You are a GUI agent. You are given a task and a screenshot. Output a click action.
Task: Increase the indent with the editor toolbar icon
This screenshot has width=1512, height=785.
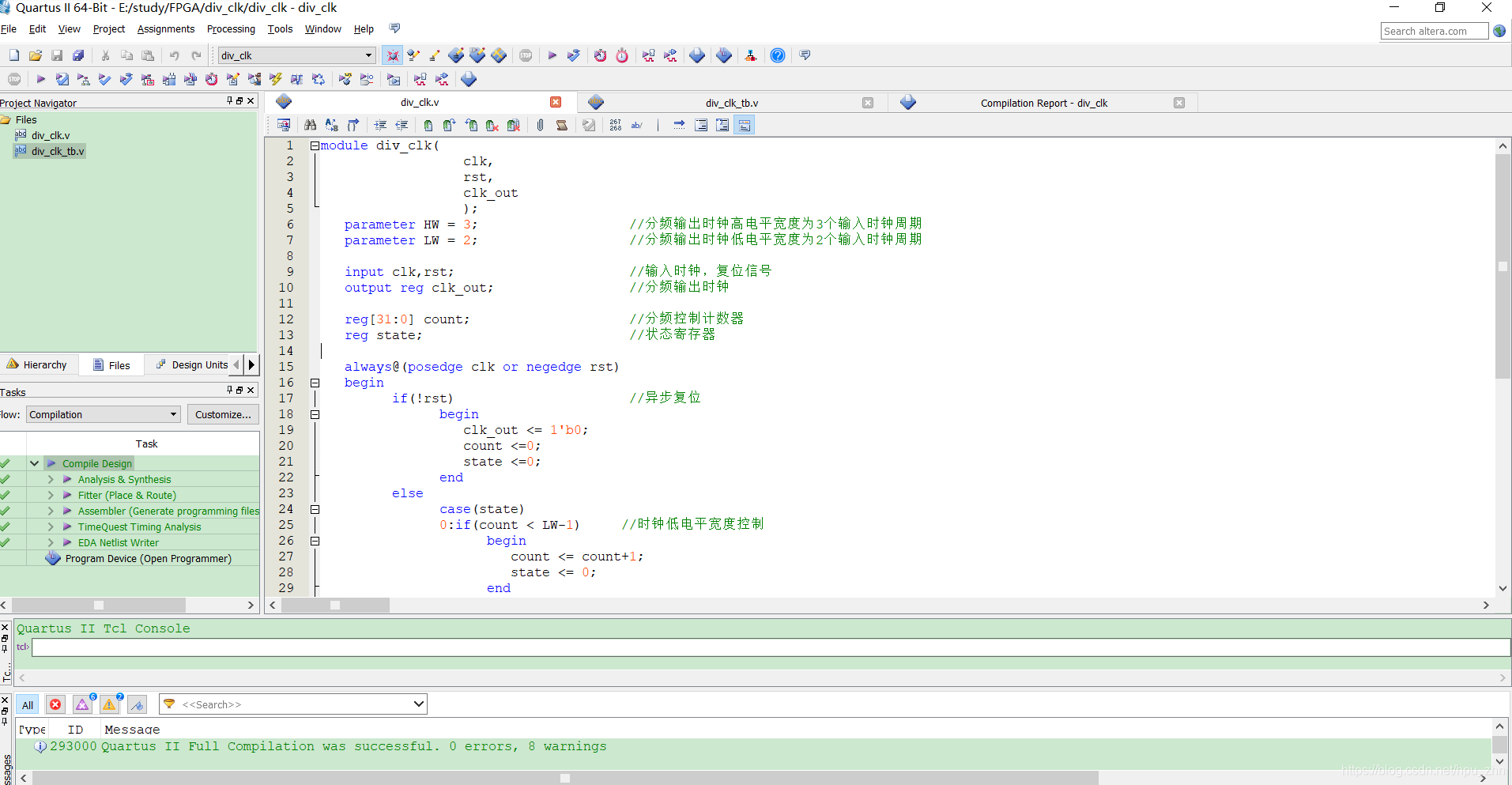[x=380, y=125]
